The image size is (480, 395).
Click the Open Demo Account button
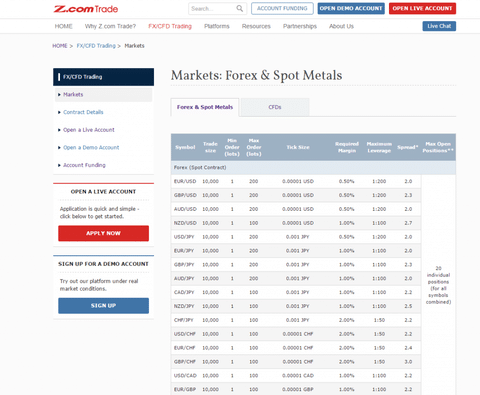[x=351, y=8]
